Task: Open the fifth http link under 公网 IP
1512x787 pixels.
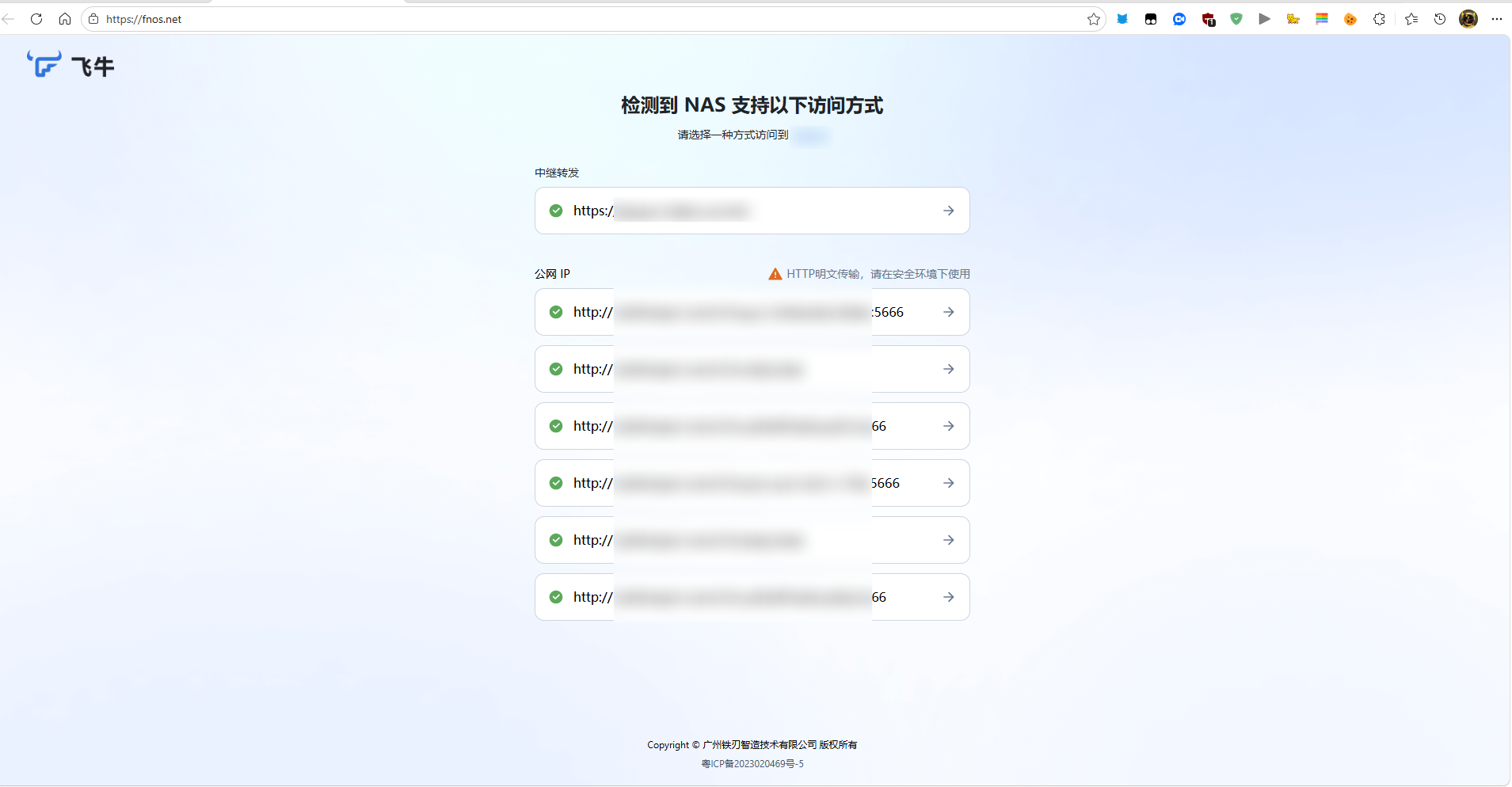Action: click(752, 540)
